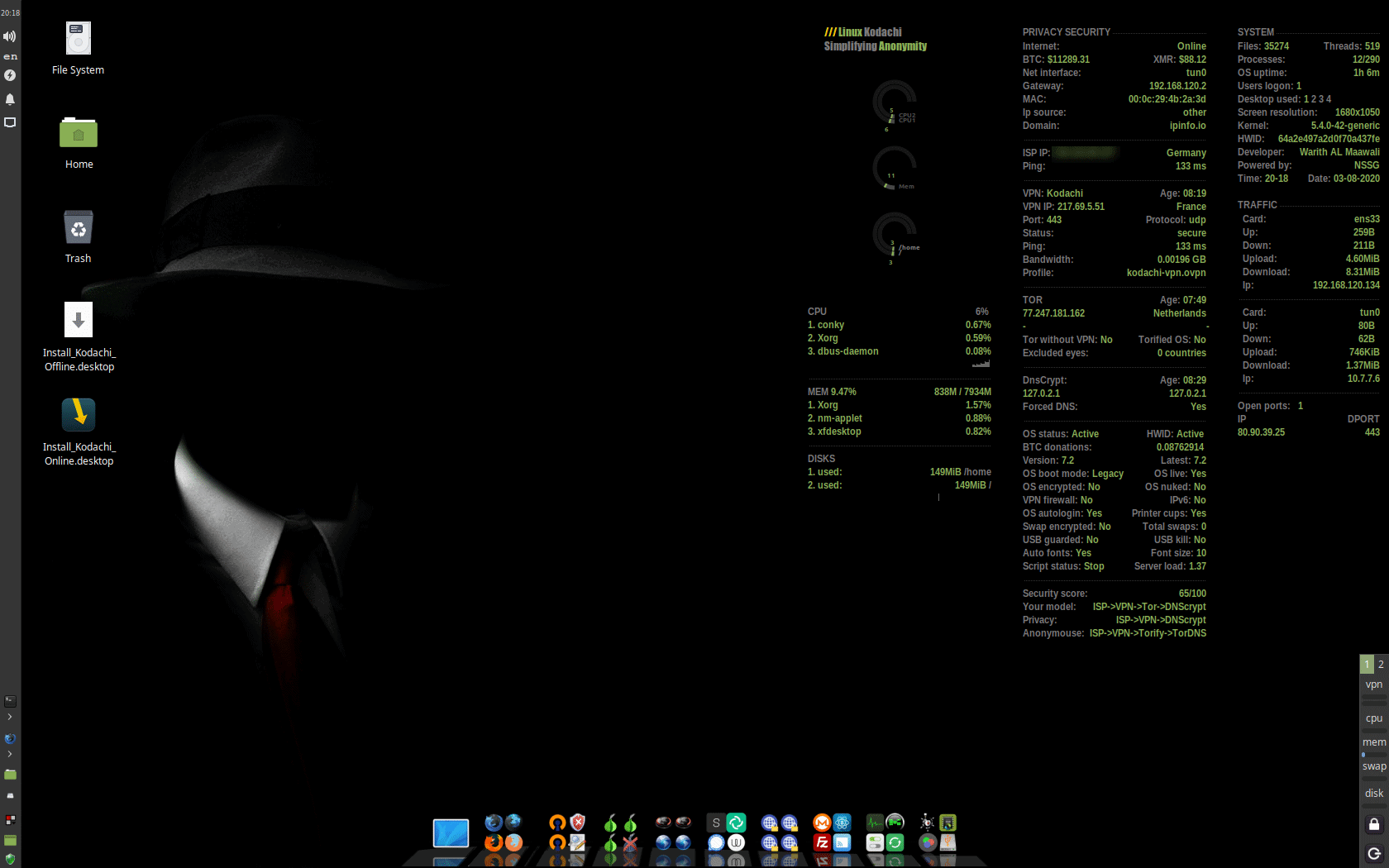The width and height of the screenshot is (1389, 868).
Task: Click the '1. conky' CPU process row
Action: pyautogui.click(x=900, y=325)
